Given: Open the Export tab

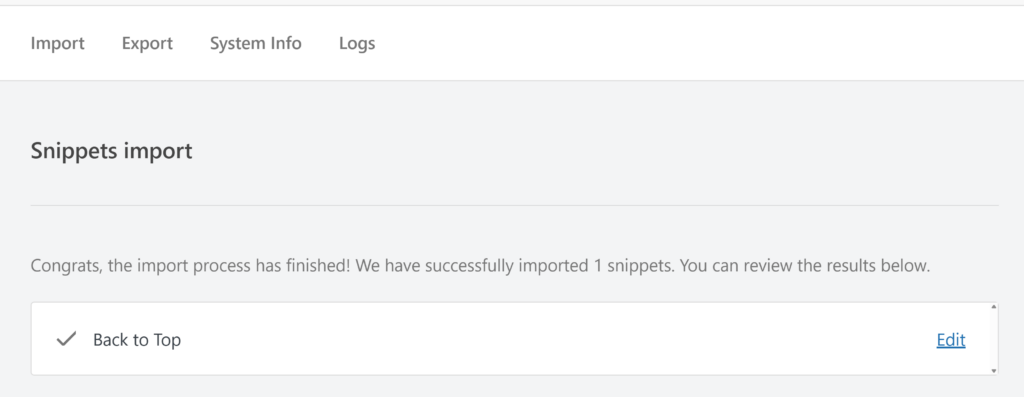Looking at the screenshot, I should (x=147, y=44).
